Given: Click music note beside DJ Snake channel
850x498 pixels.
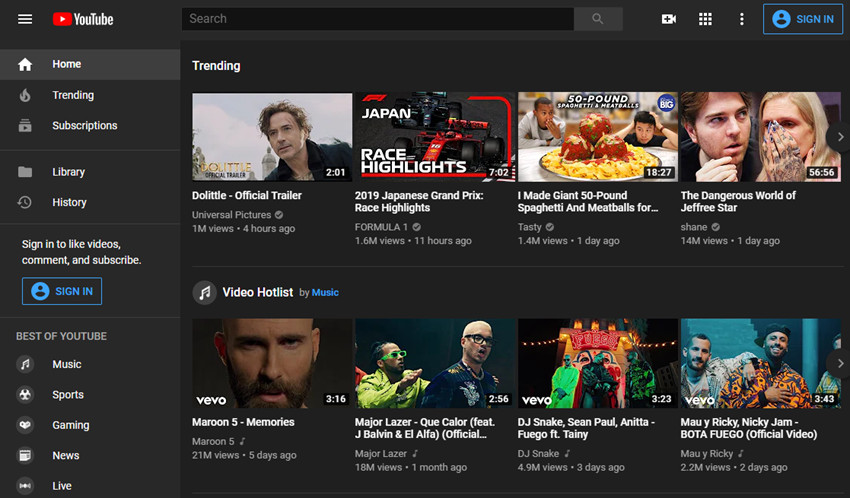Looking at the screenshot, I should click(567, 453).
